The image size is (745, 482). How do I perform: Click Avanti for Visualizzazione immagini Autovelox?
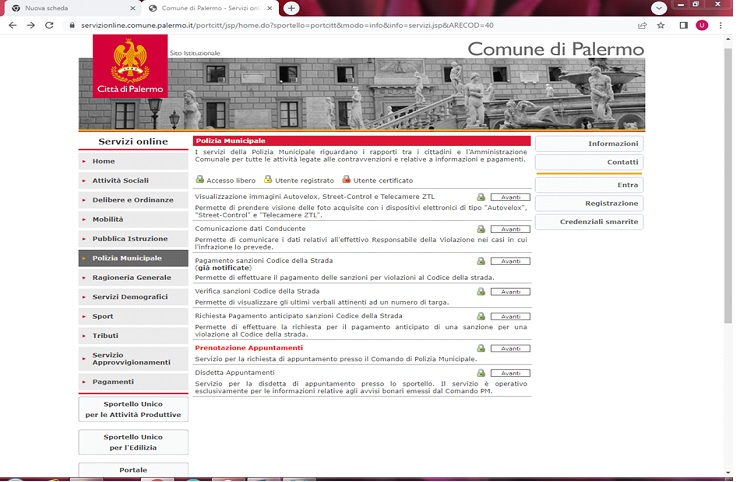510,197
